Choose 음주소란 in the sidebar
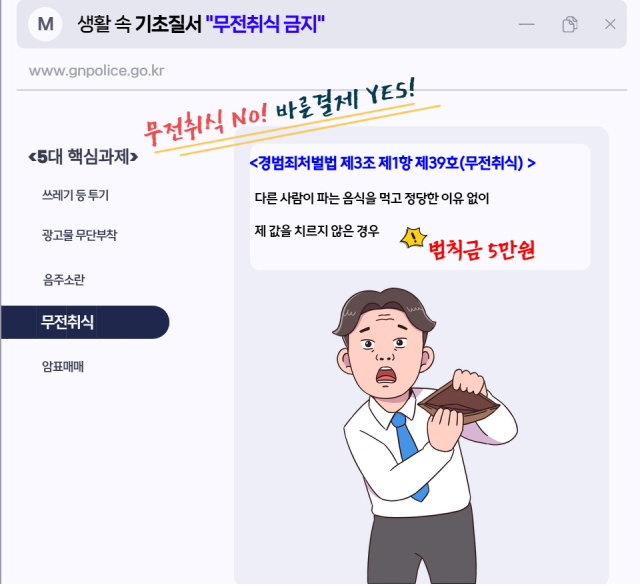642x586 pixels. tap(64, 280)
